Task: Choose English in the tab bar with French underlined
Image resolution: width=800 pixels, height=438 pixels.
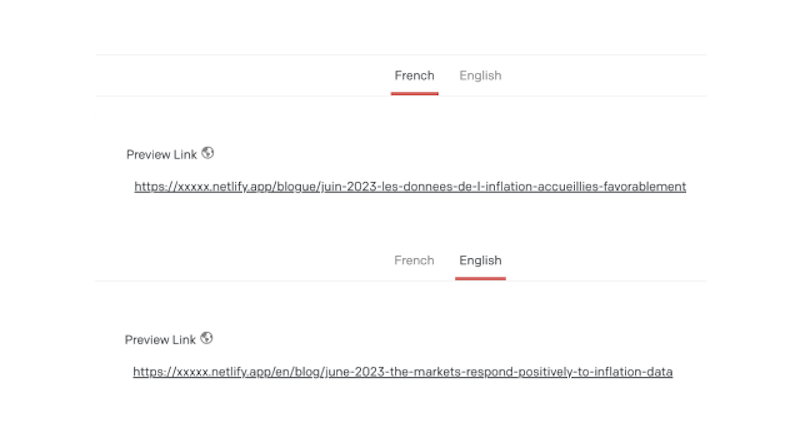Action: coord(480,76)
